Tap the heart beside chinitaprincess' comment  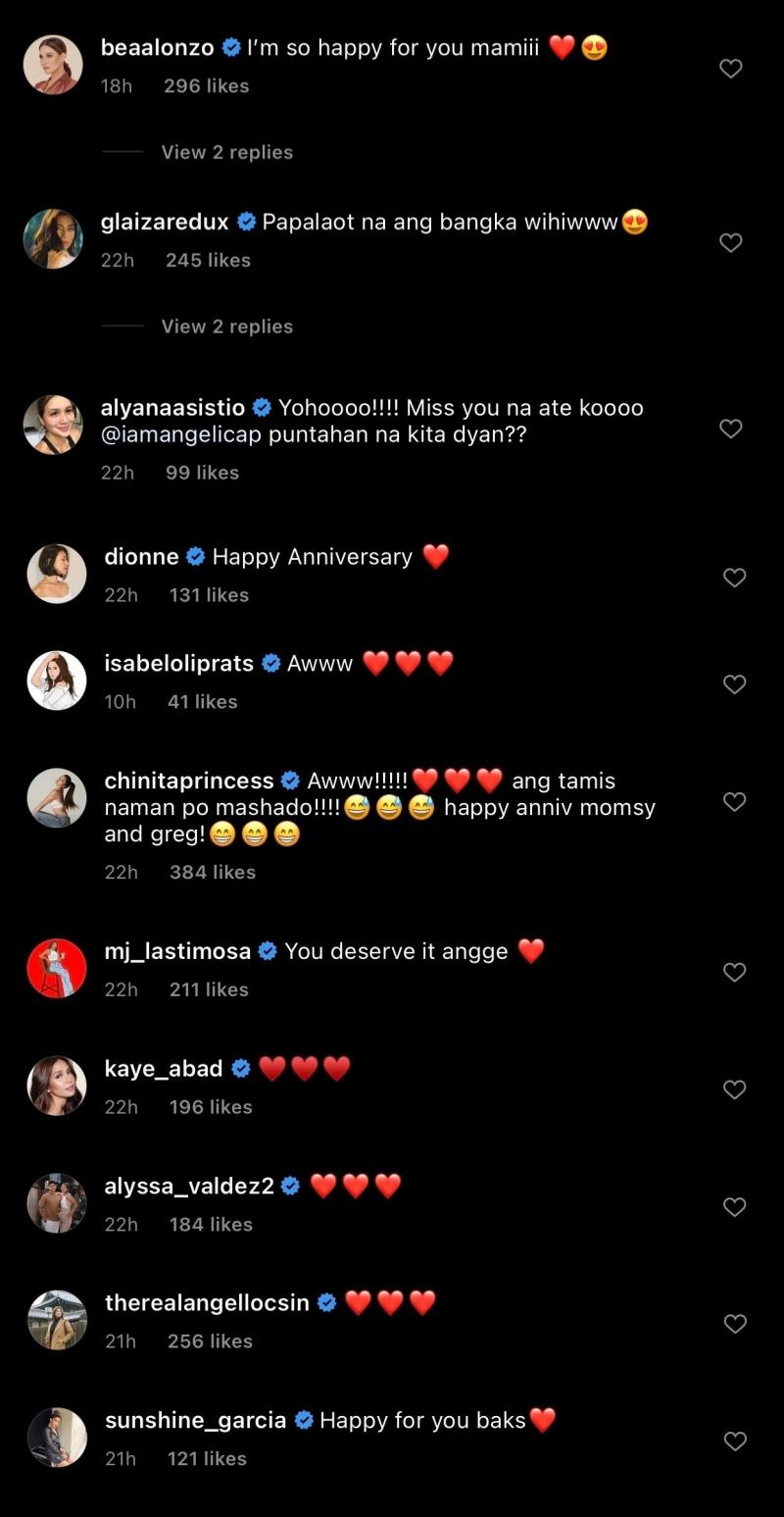click(x=735, y=801)
